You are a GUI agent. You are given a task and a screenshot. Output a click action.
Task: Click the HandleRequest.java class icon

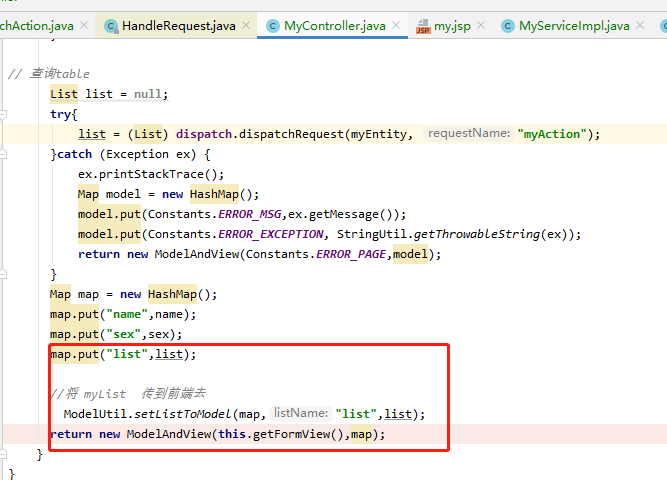pos(111,26)
